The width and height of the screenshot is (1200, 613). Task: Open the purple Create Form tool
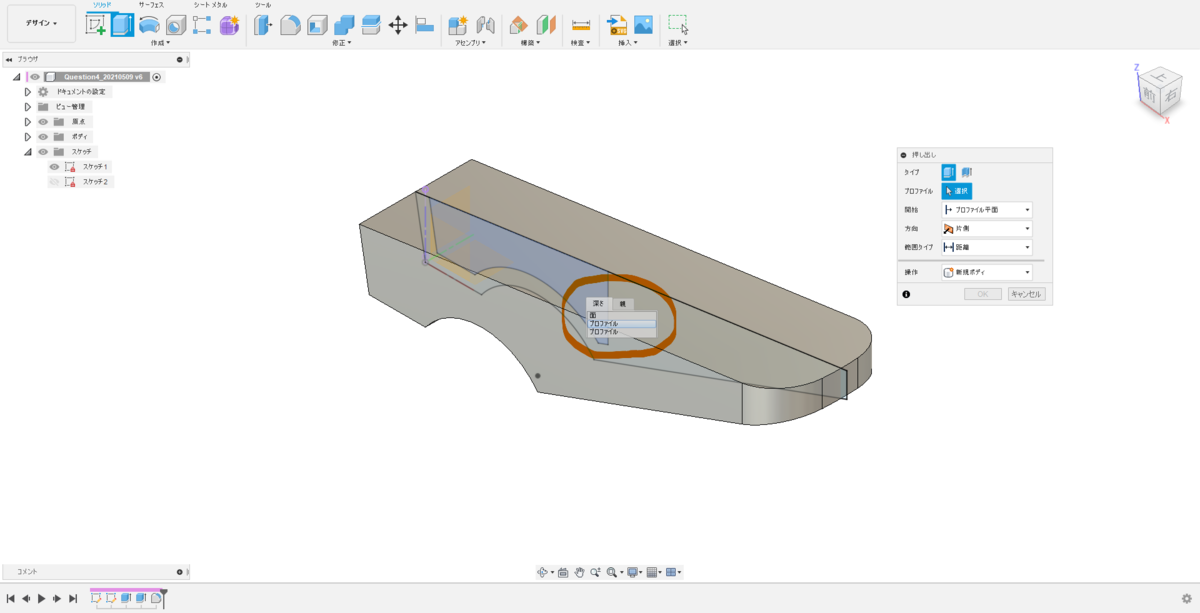[x=229, y=25]
